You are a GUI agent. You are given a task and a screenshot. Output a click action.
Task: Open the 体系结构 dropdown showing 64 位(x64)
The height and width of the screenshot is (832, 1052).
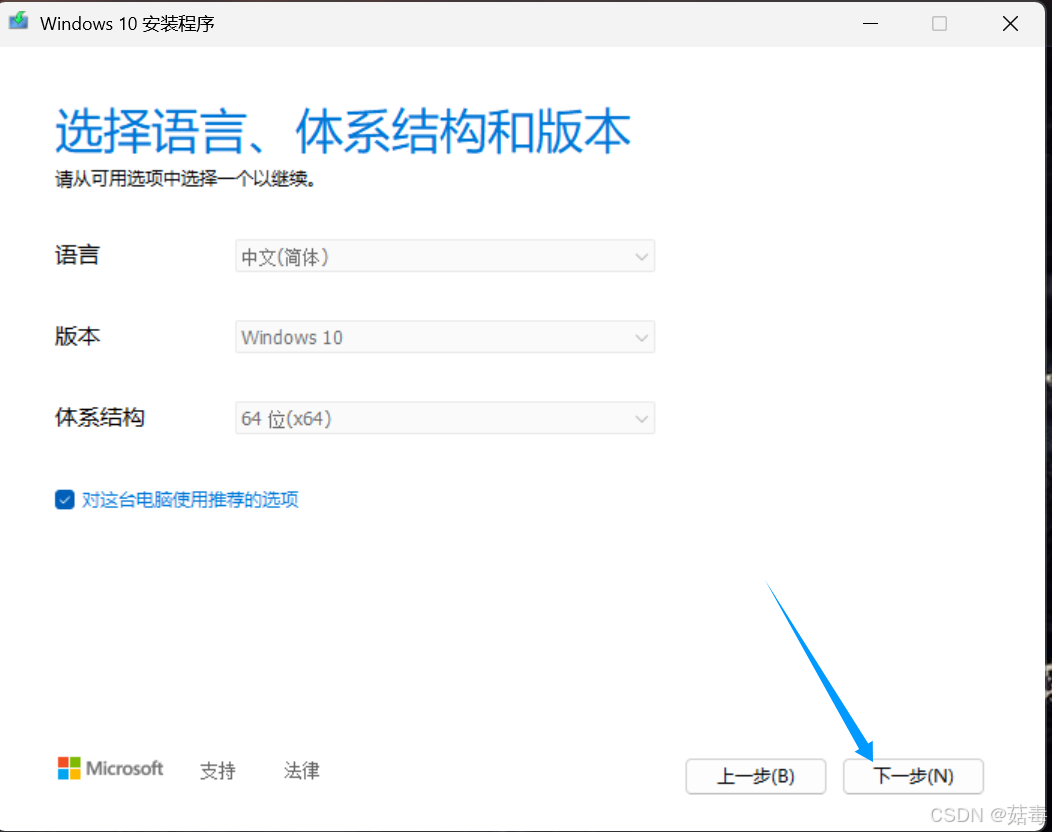click(x=445, y=418)
